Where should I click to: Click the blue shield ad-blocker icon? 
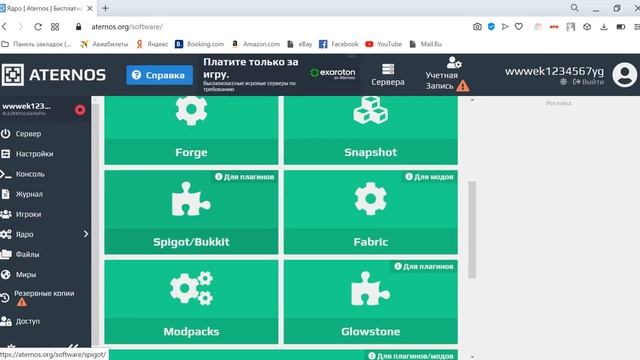click(491, 27)
